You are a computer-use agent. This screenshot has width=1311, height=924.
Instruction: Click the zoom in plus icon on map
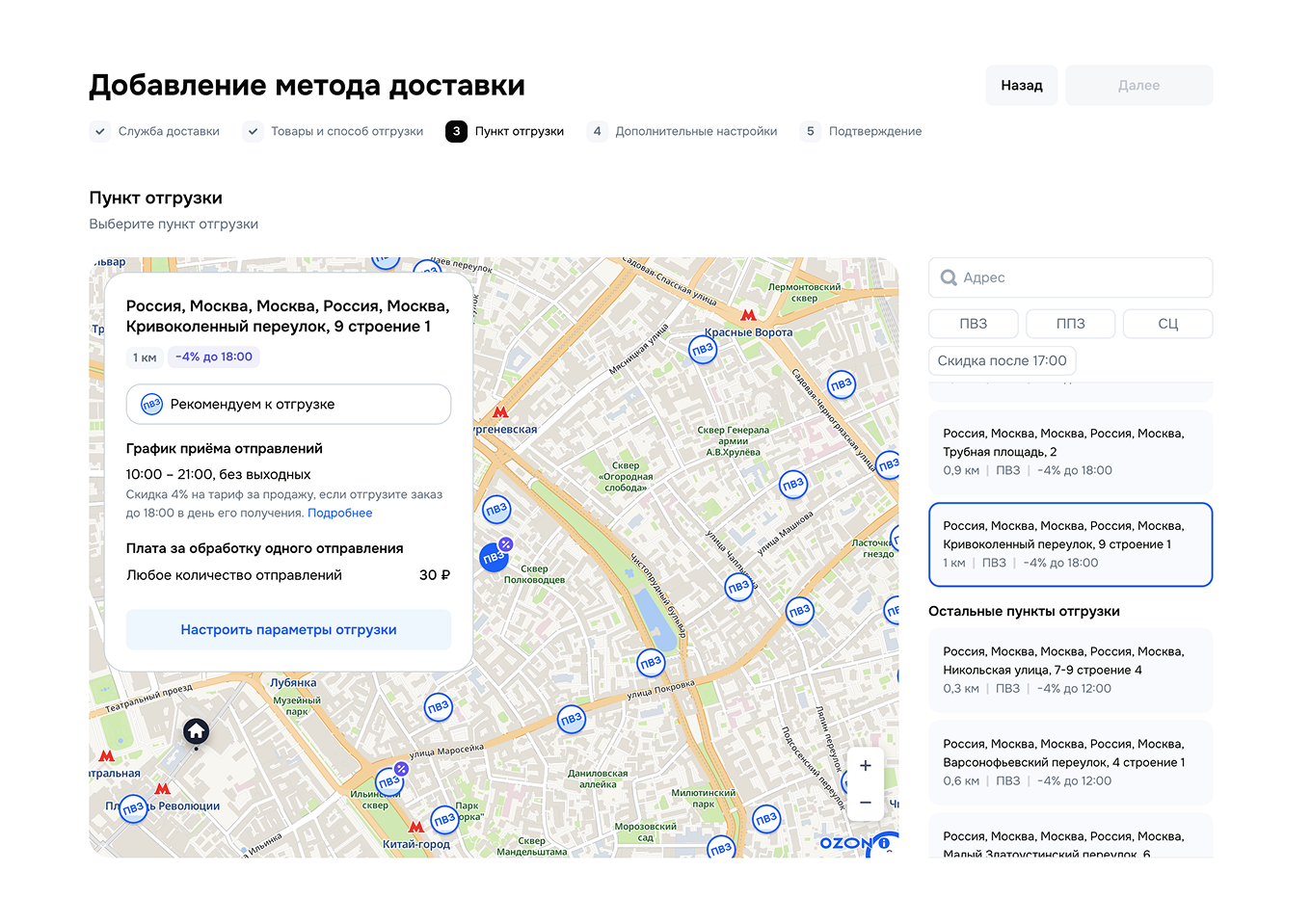coord(865,764)
